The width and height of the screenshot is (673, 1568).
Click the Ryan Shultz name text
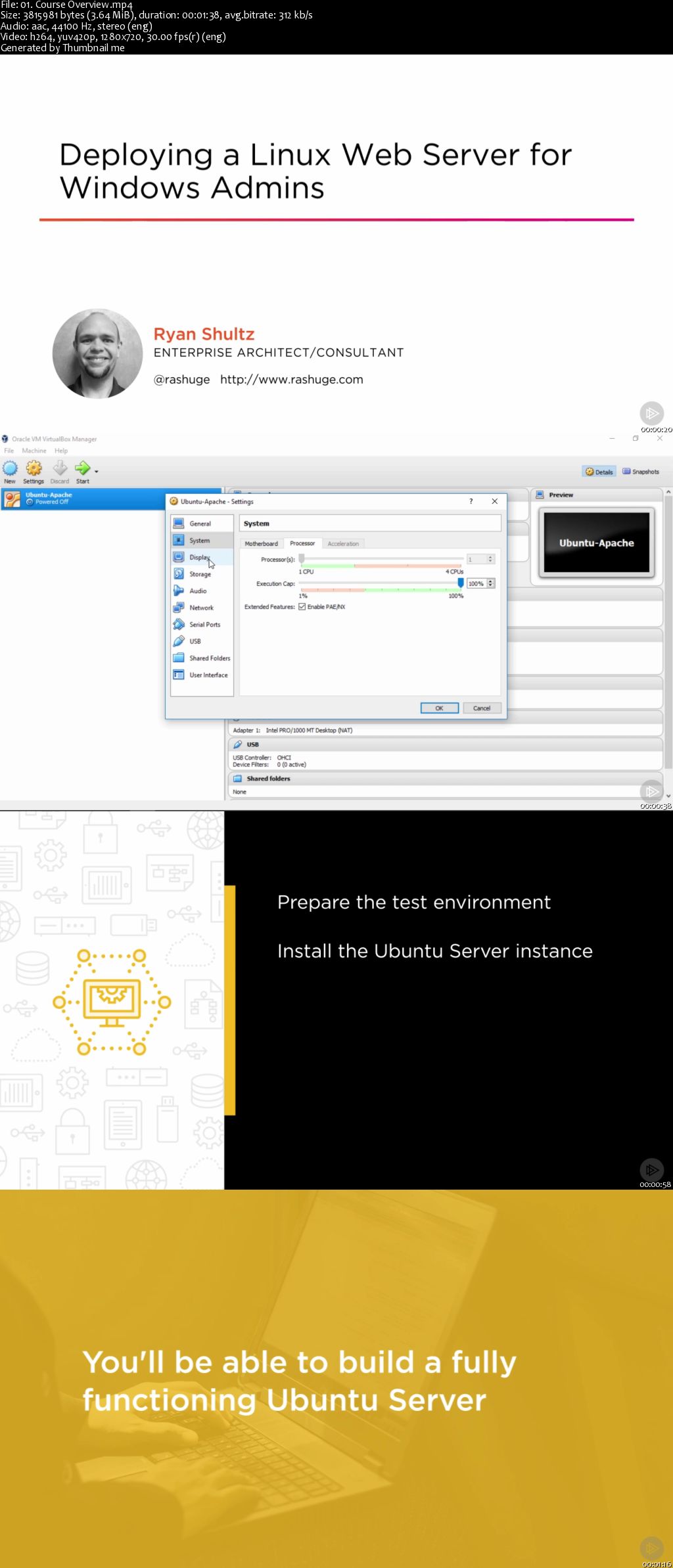204,334
